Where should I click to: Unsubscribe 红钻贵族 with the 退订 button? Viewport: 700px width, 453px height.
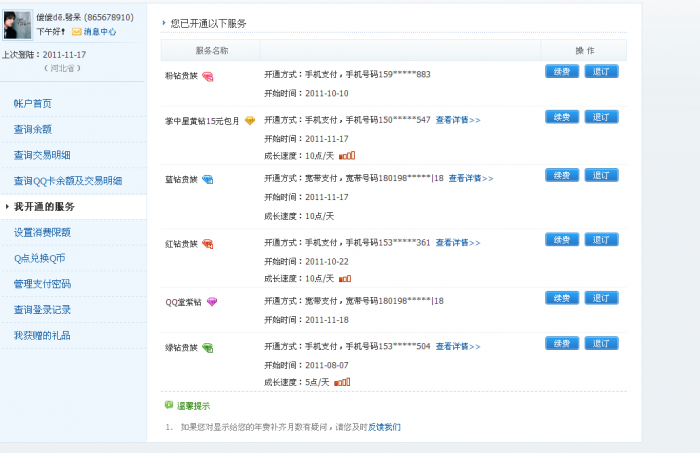click(601, 240)
